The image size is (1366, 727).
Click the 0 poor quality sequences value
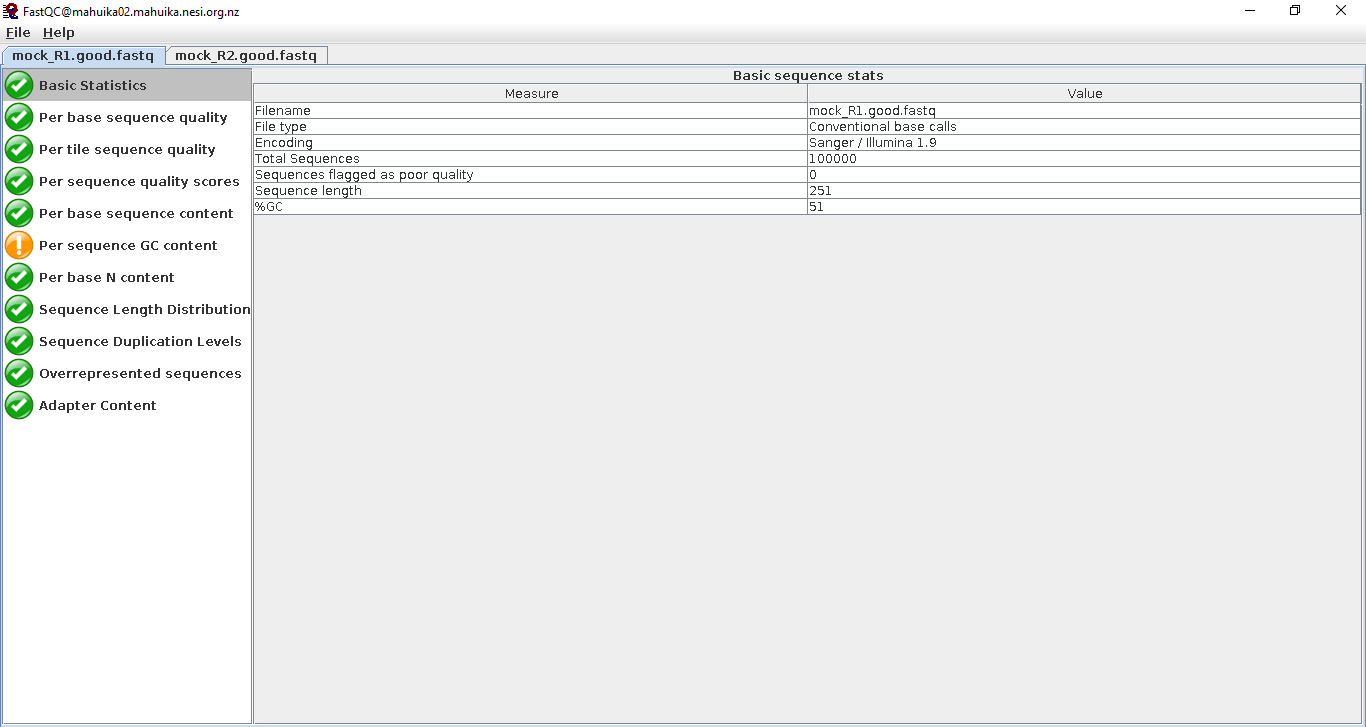coord(1084,175)
